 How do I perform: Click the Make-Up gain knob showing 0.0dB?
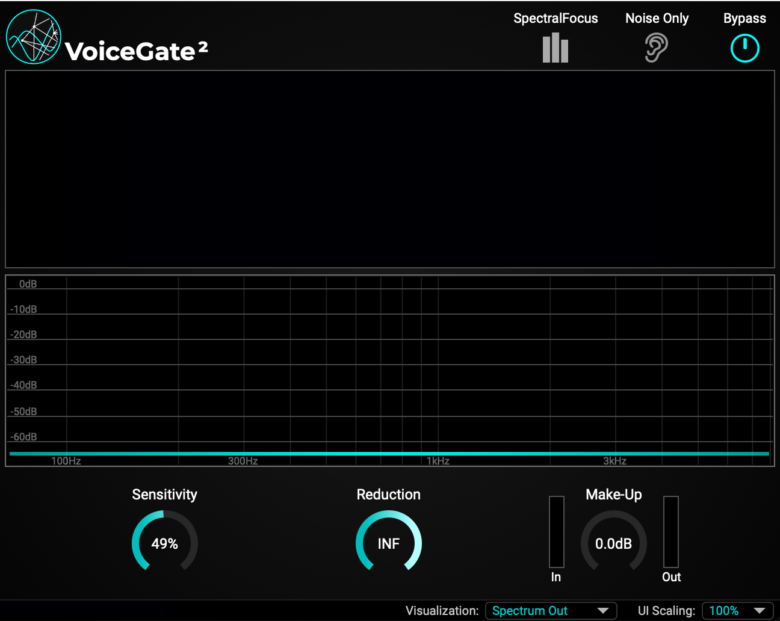click(613, 543)
